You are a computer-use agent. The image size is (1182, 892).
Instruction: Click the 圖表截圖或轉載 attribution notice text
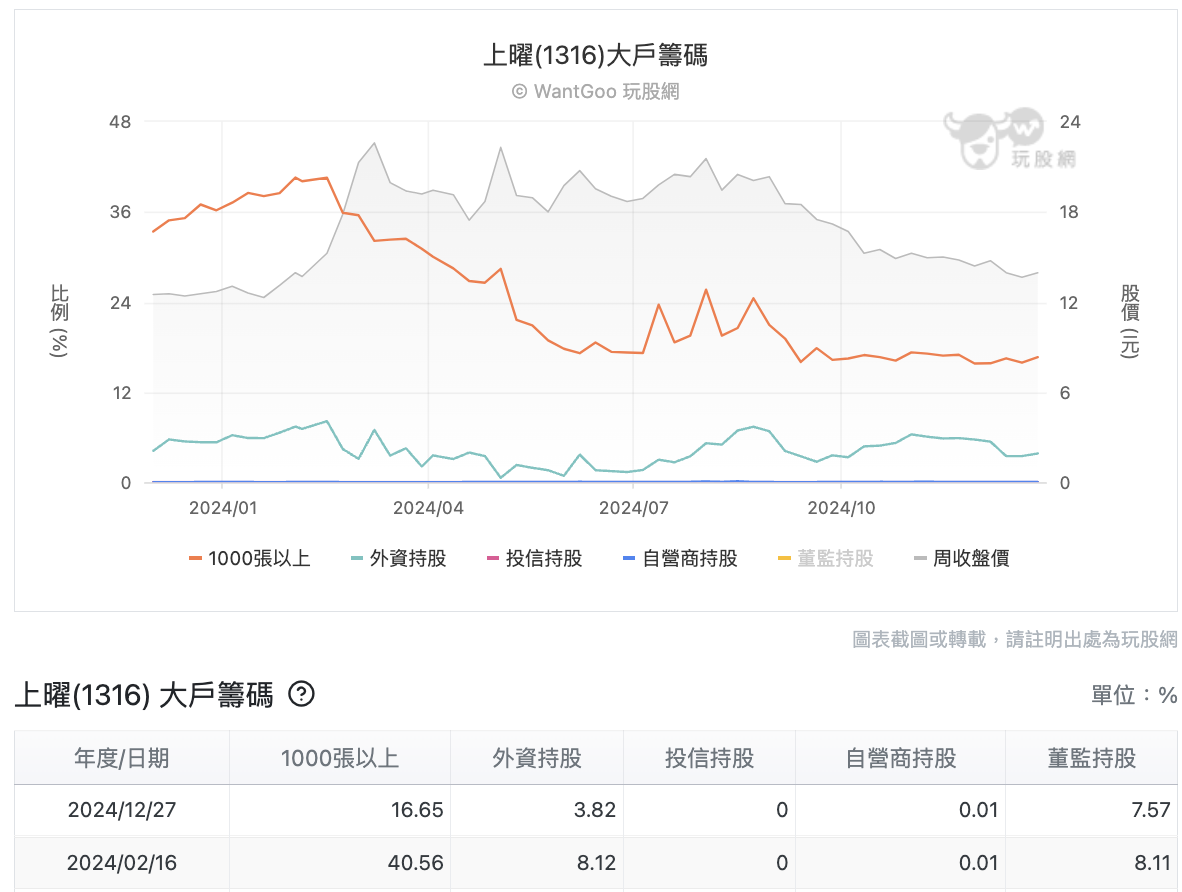coord(1015,639)
